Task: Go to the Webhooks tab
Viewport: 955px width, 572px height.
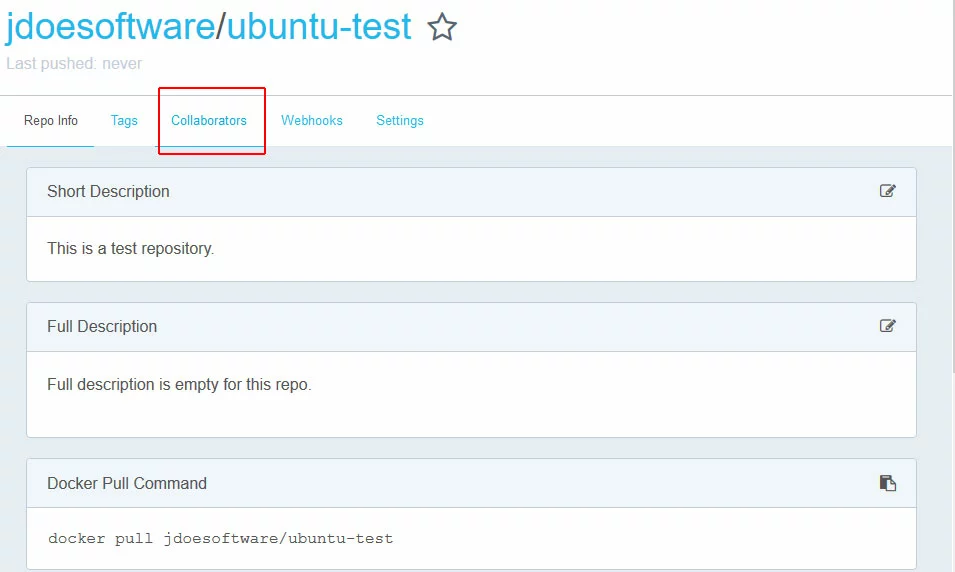Action: point(312,121)
